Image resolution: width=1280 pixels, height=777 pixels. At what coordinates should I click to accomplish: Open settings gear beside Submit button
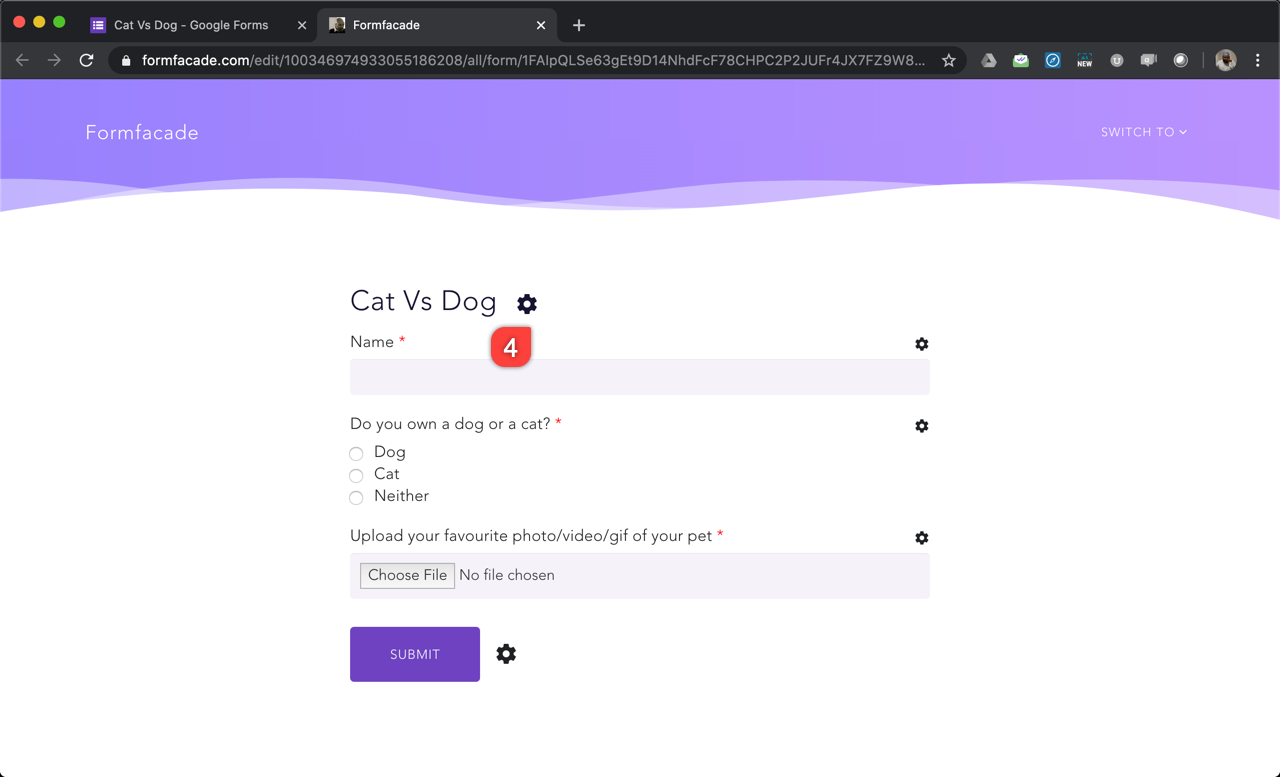click(x=506, y=654)
